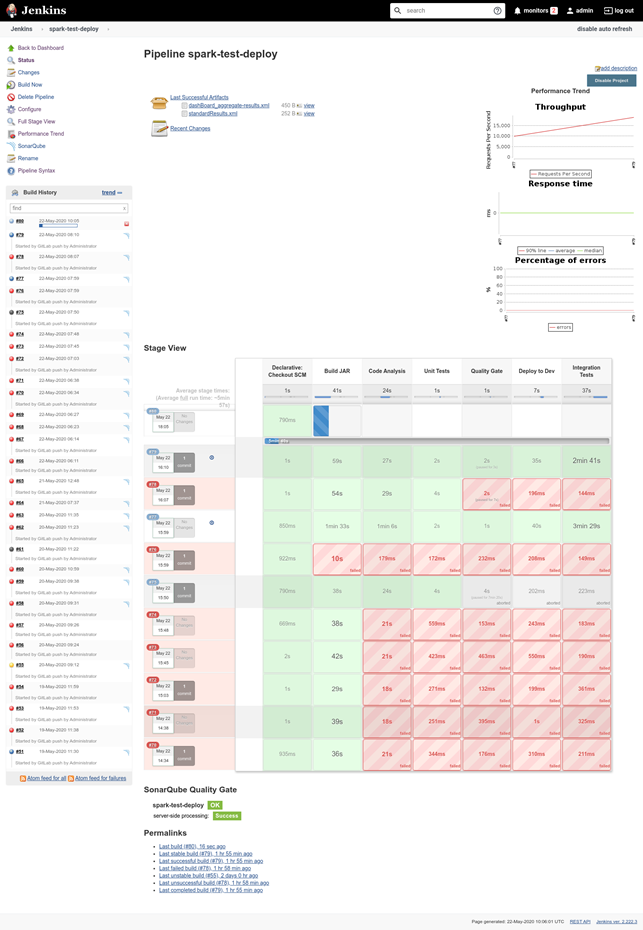
Task: Click the monitors bell icon in header
Action: [x=517, y=11]
